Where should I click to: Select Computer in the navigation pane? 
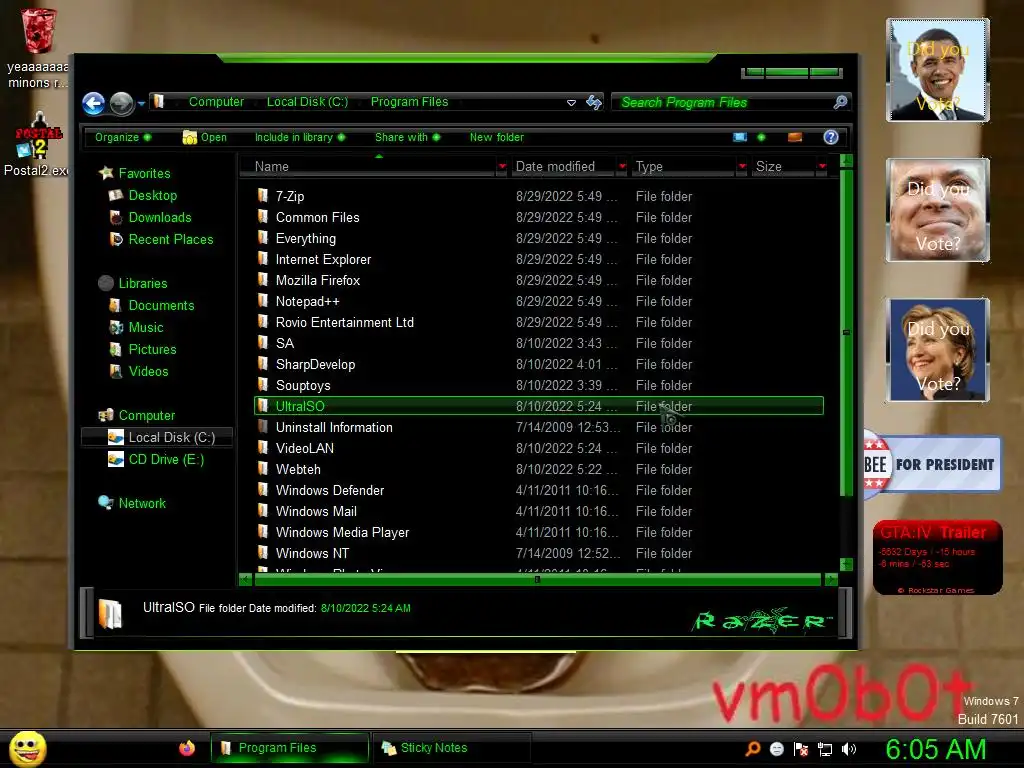(x=146, y=415)
